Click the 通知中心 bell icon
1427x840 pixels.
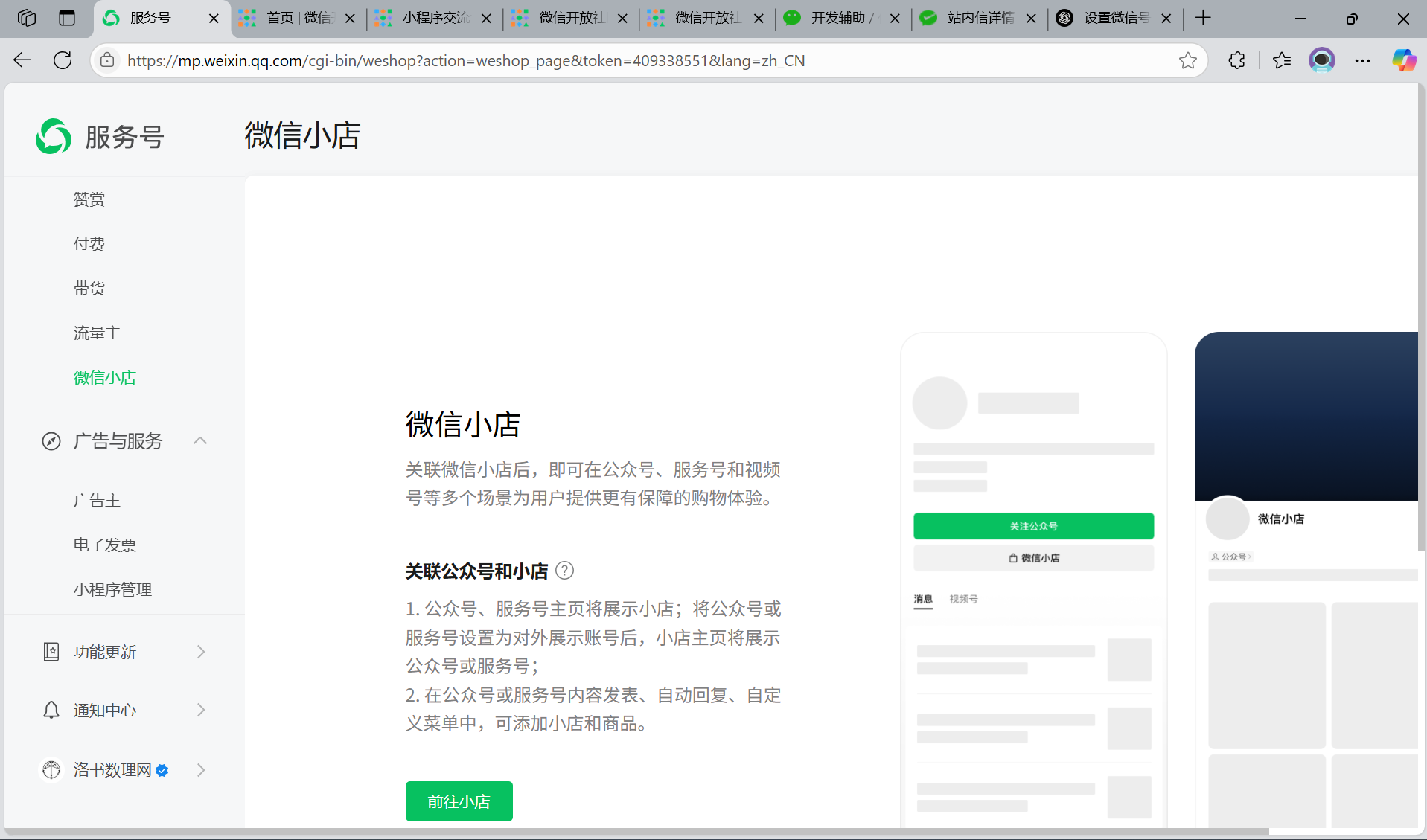coord(51,710)
